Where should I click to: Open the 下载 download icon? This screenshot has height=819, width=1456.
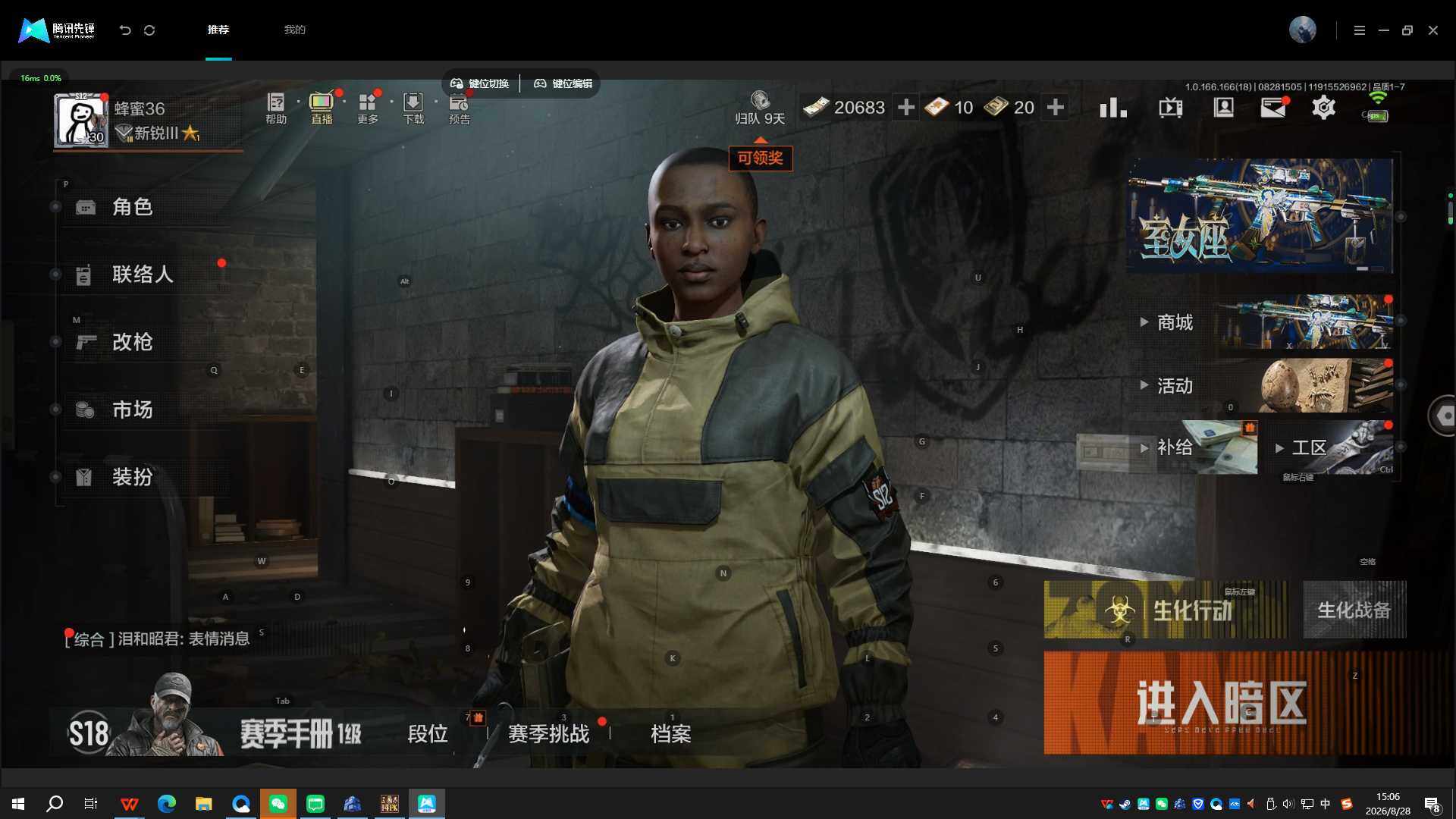tap(413, 108)
